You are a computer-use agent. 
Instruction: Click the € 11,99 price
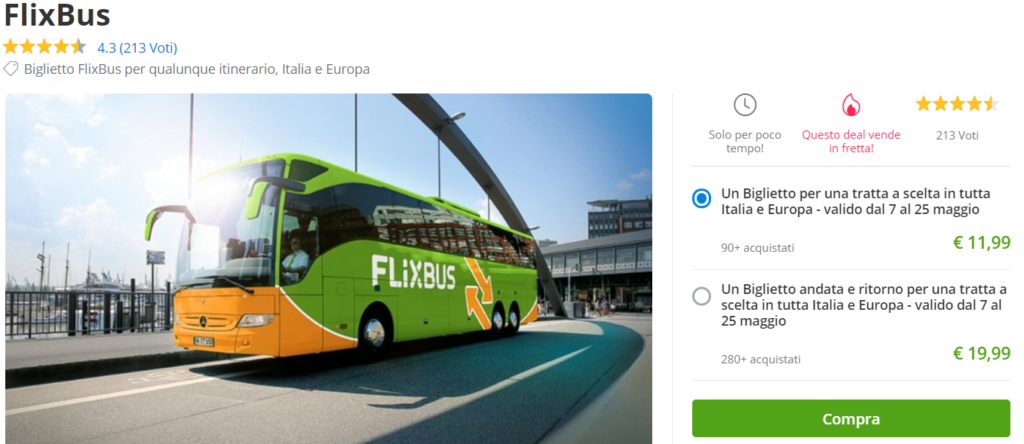pyautogui.click(x=980, y=243)
